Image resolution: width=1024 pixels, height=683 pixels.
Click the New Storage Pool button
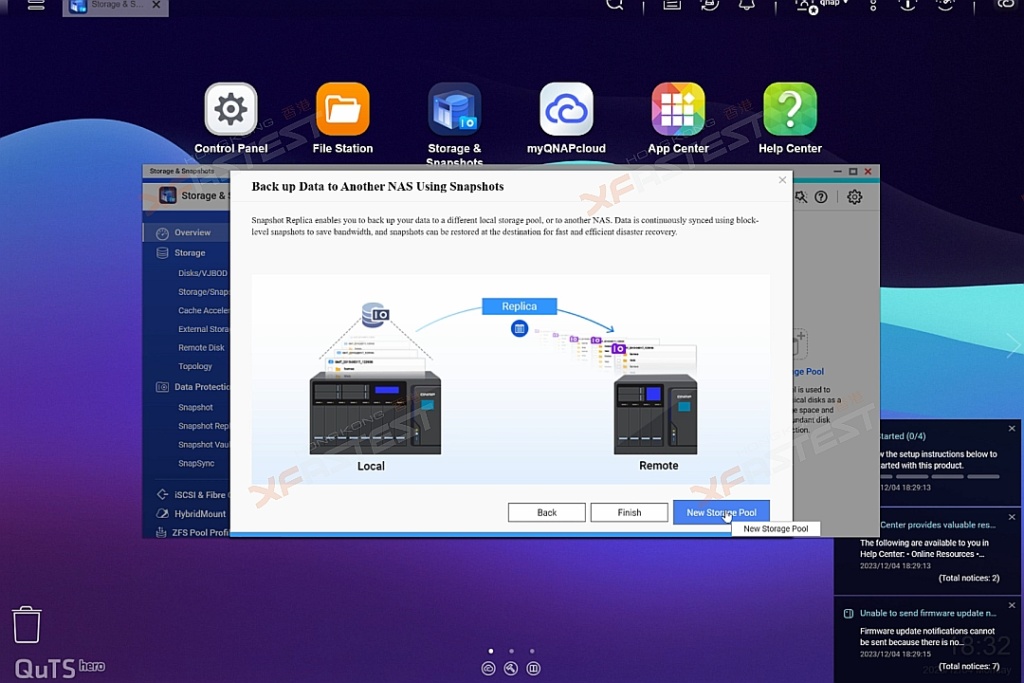pos(721,513)
